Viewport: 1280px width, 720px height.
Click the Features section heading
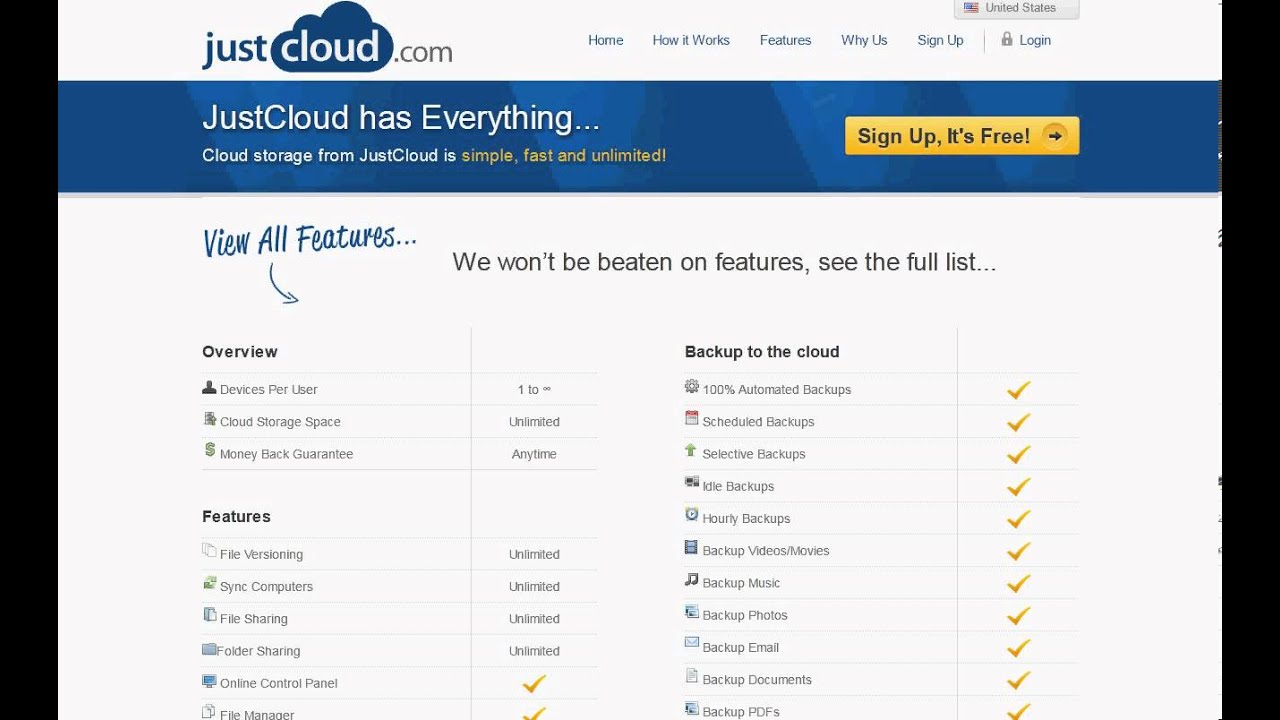236,517
